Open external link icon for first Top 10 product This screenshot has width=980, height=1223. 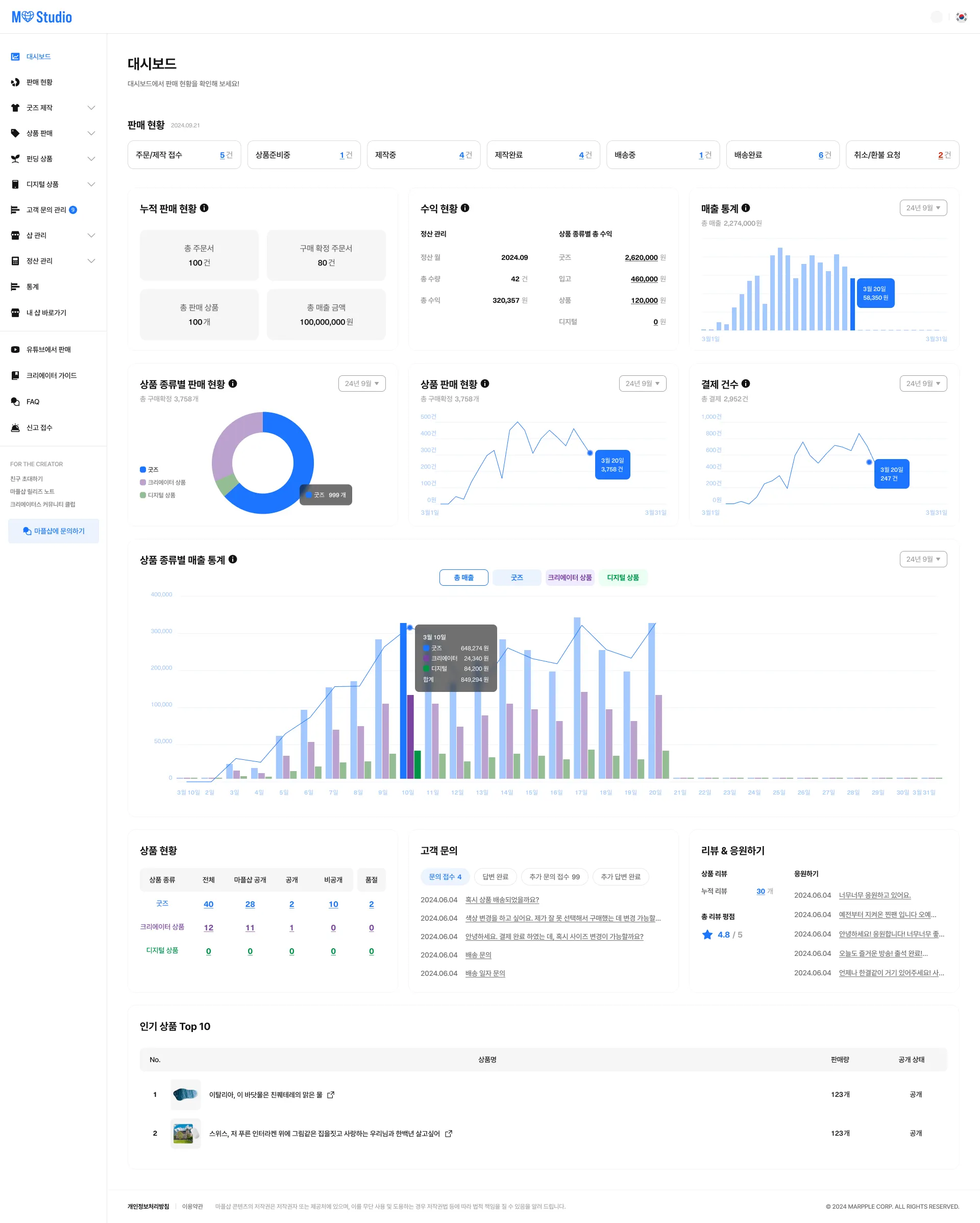331,1095
